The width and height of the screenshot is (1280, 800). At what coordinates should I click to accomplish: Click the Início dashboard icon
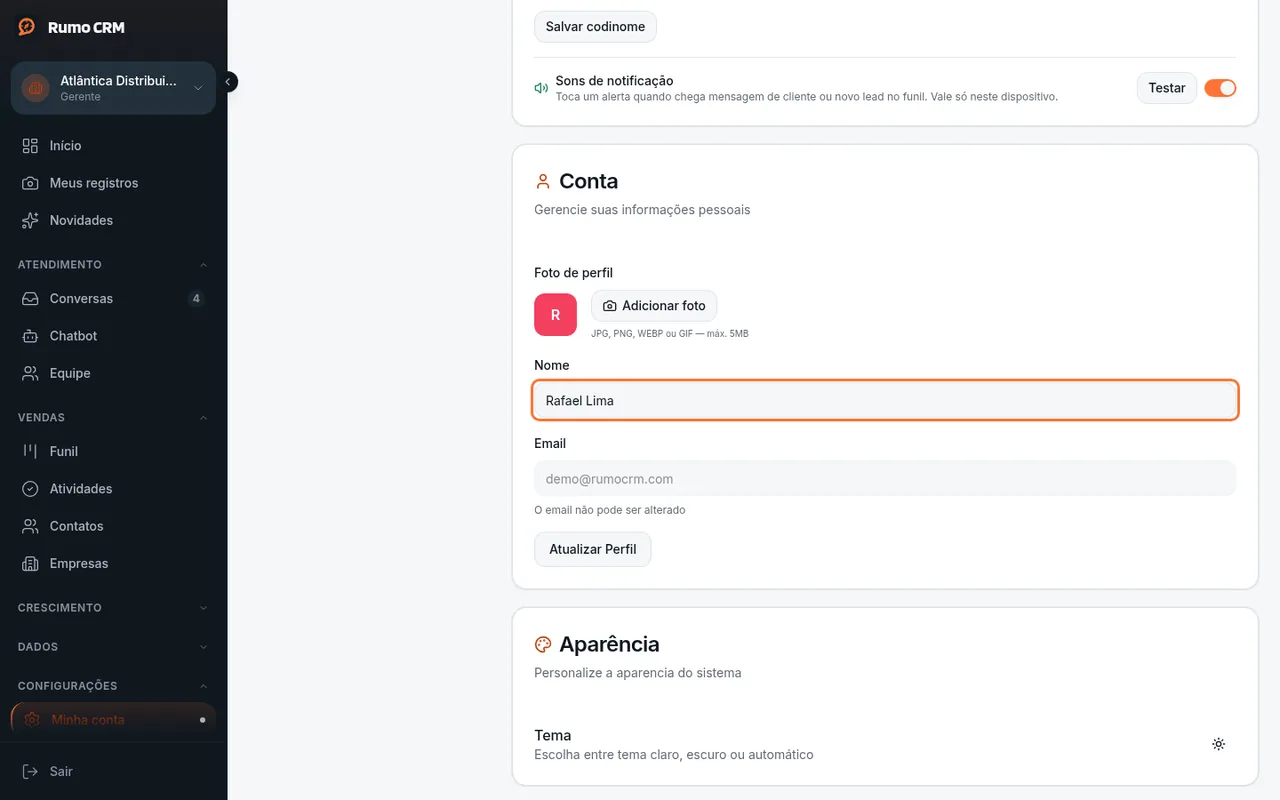click(x=30, y=146)
